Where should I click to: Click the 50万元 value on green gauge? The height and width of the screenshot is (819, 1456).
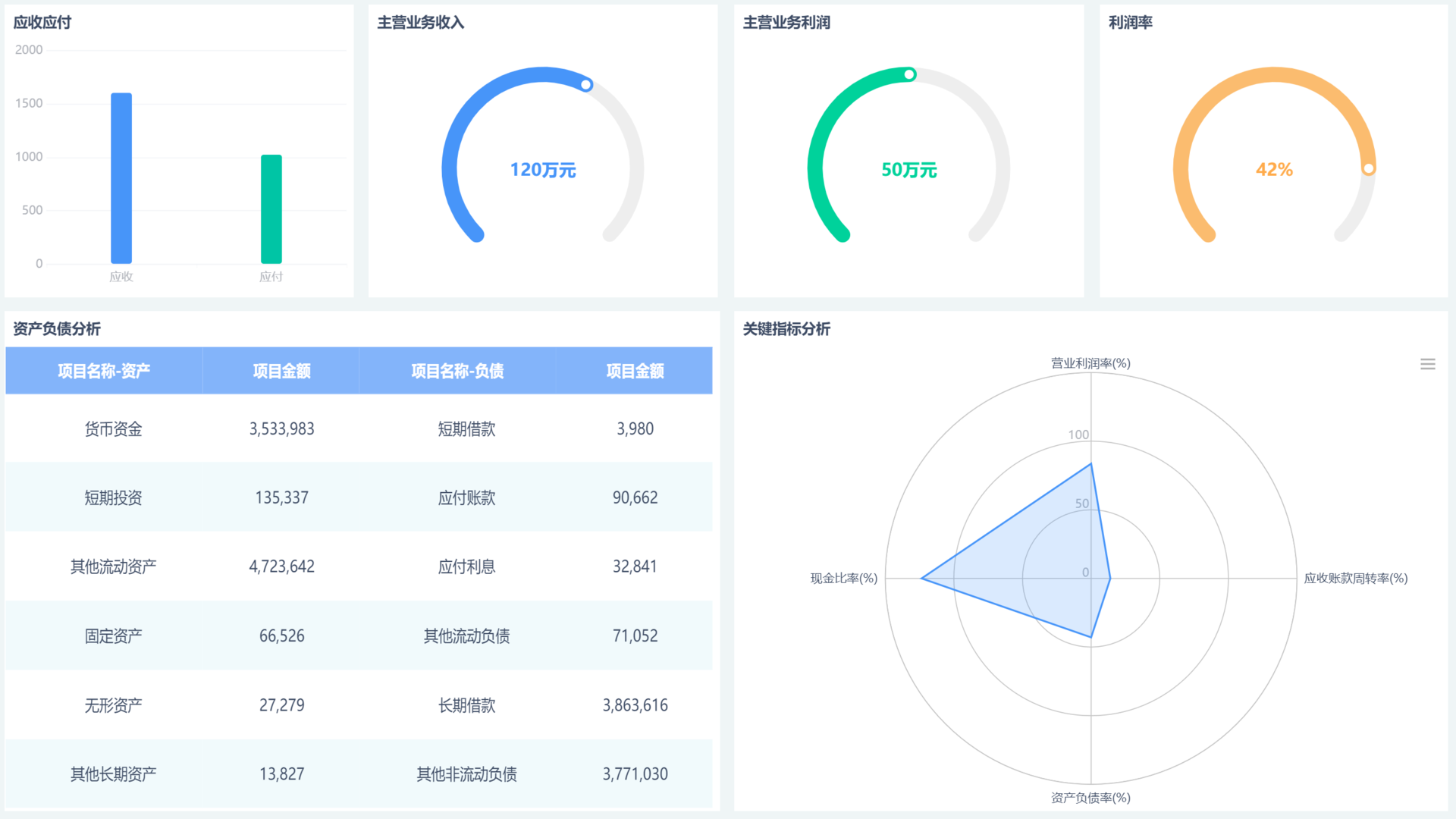(908, 170)
